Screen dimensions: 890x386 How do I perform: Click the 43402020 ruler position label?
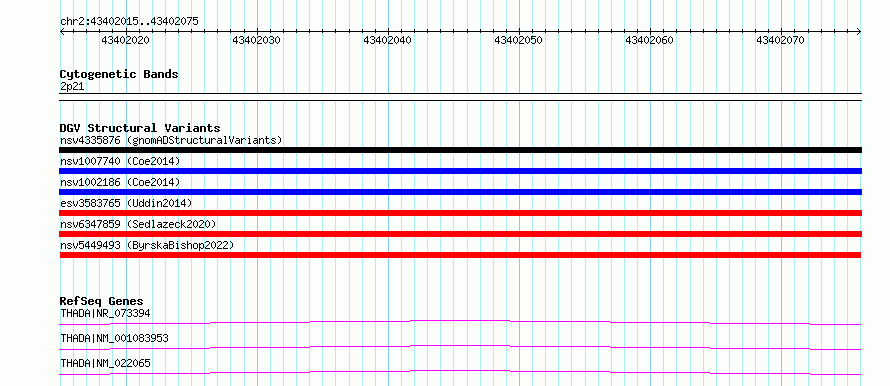point(125,40)
